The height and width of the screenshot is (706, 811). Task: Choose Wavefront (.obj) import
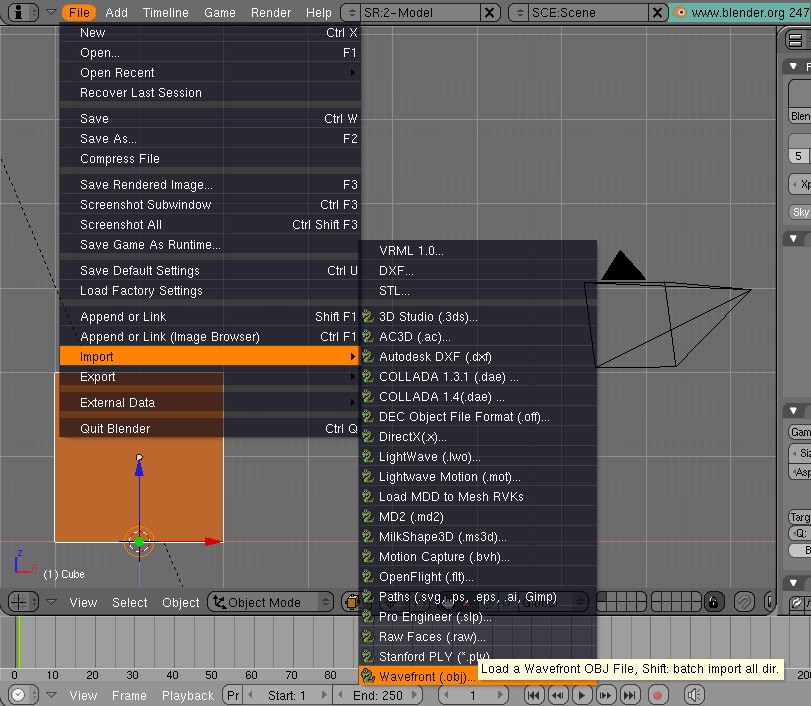(x=477, y=677)
